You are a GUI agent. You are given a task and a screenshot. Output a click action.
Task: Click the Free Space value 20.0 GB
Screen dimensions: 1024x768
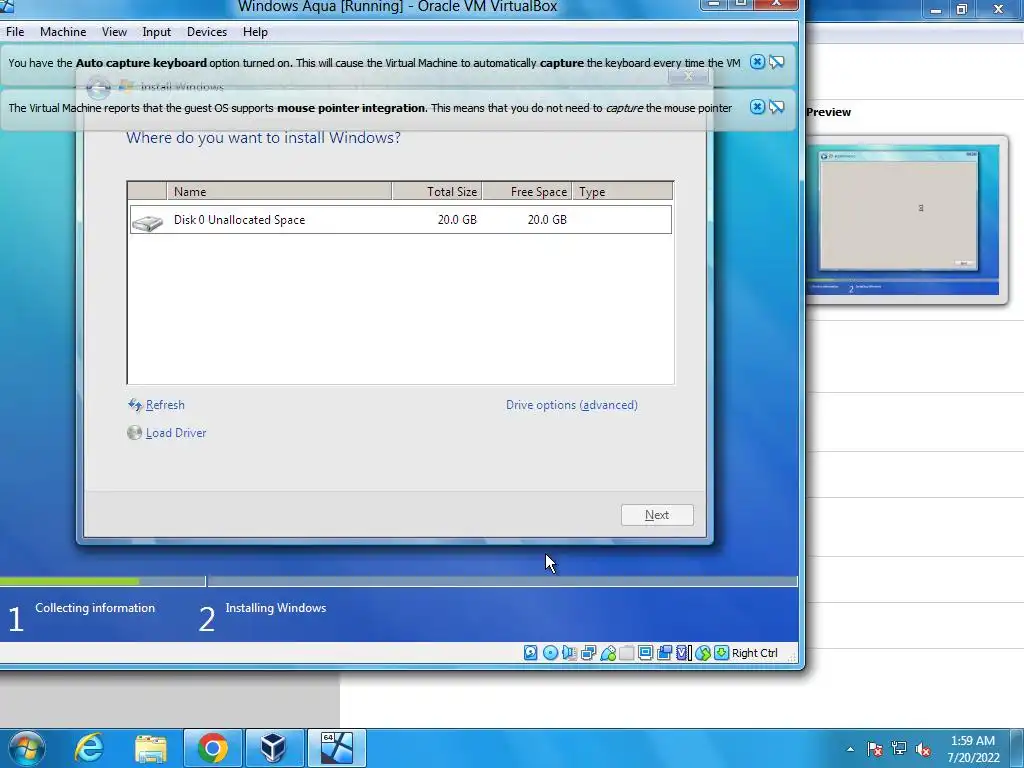547,219
